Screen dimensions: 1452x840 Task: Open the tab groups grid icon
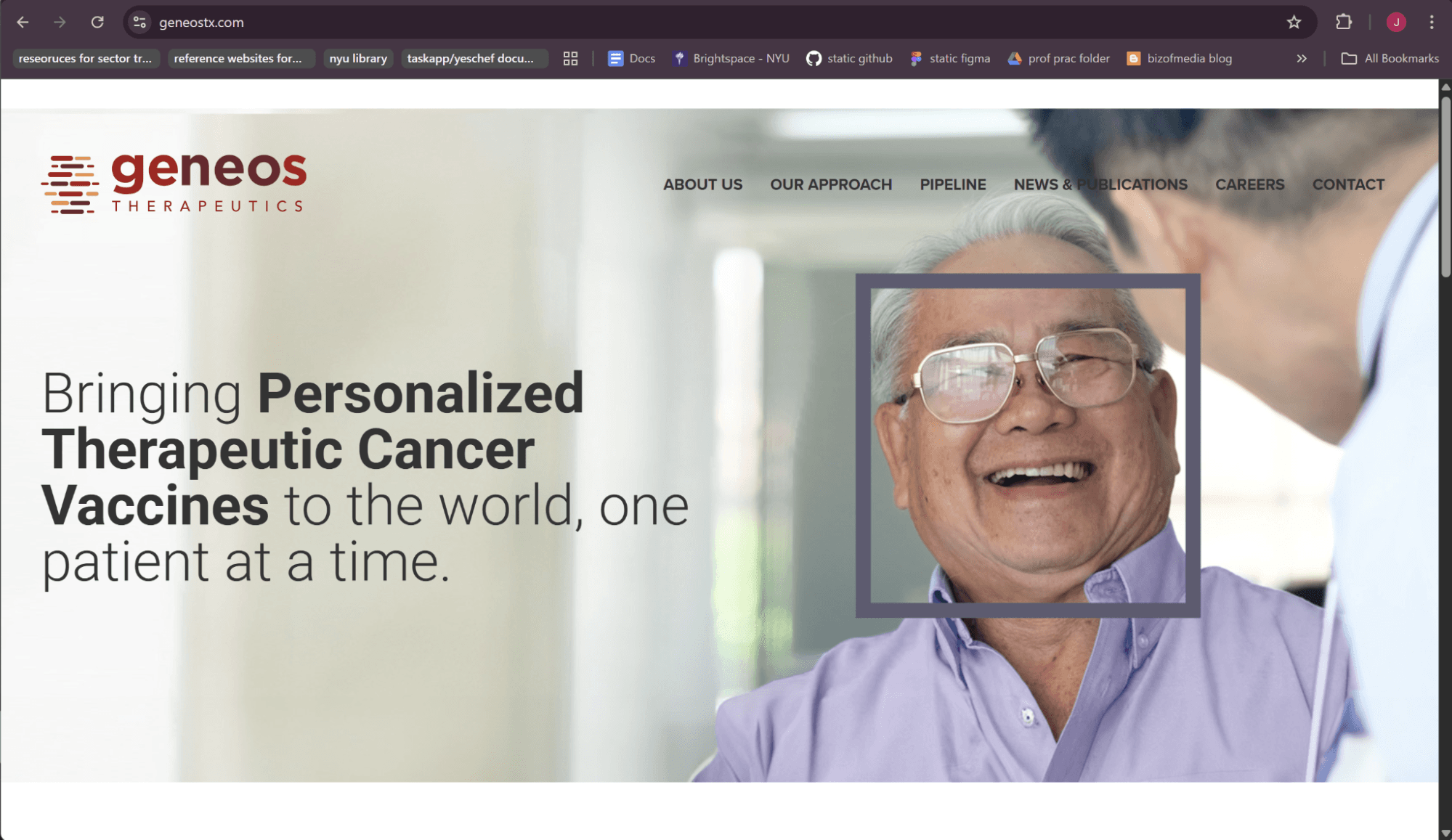point(570,59)
